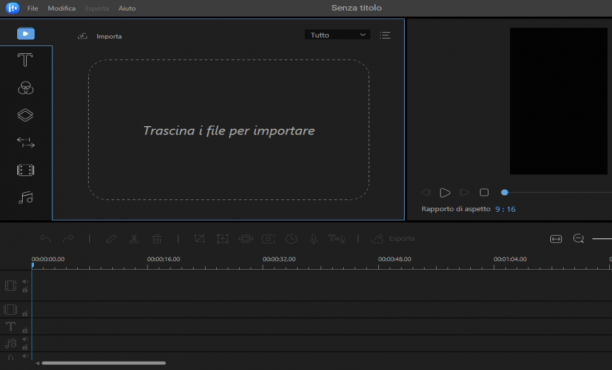Open the Aiuto menu
Screen dimensions: 612x370
tap(127, 8)
